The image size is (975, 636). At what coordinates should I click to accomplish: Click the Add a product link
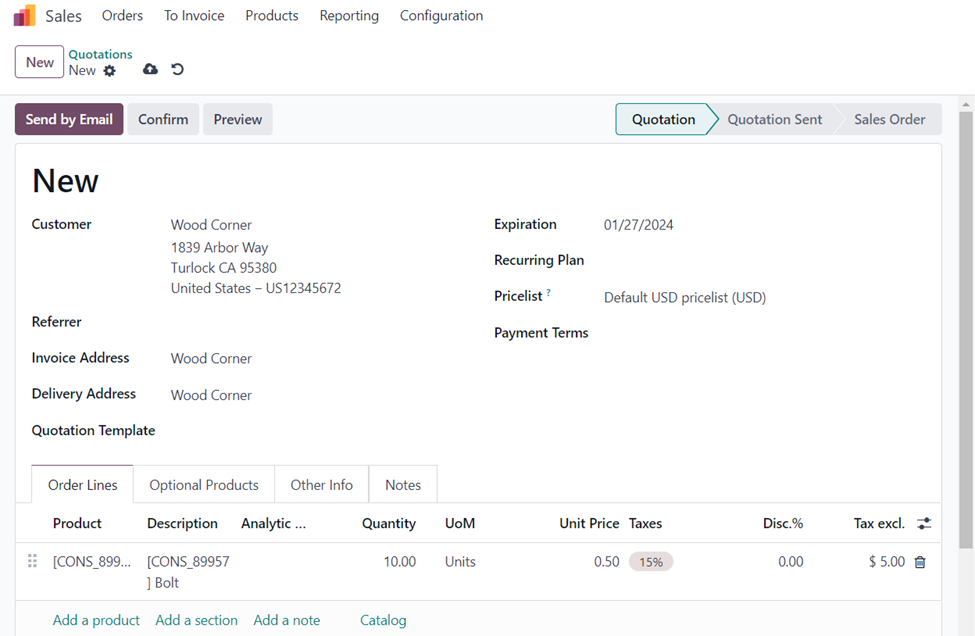coord(96,620)
